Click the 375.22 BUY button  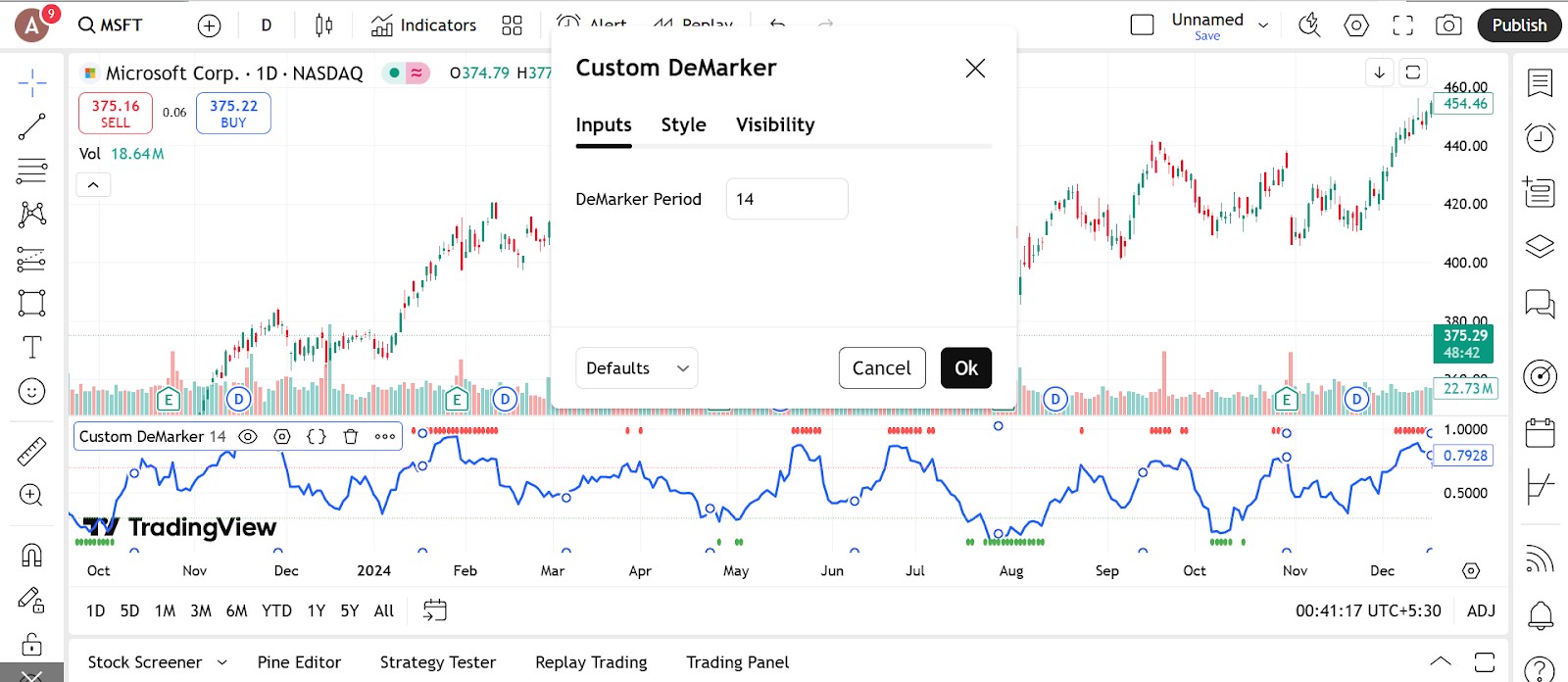tap(233, 113)
